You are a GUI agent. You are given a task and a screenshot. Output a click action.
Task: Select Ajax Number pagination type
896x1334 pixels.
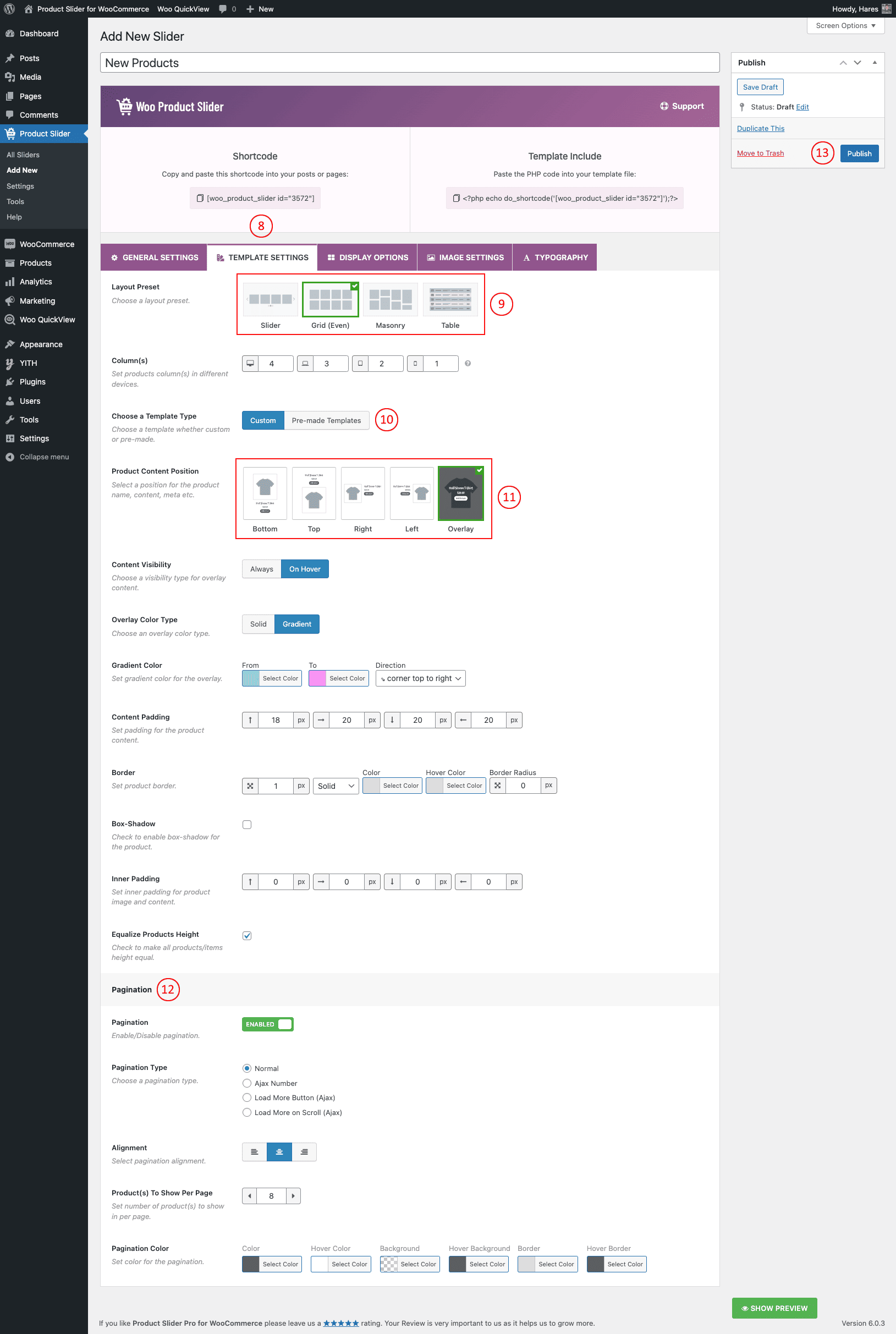(247, 1083)
